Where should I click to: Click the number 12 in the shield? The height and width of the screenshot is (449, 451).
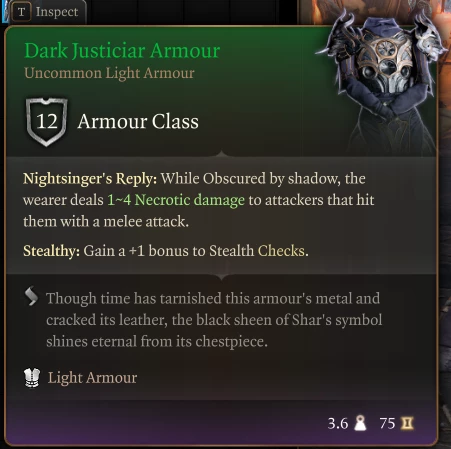coord(47,121)
